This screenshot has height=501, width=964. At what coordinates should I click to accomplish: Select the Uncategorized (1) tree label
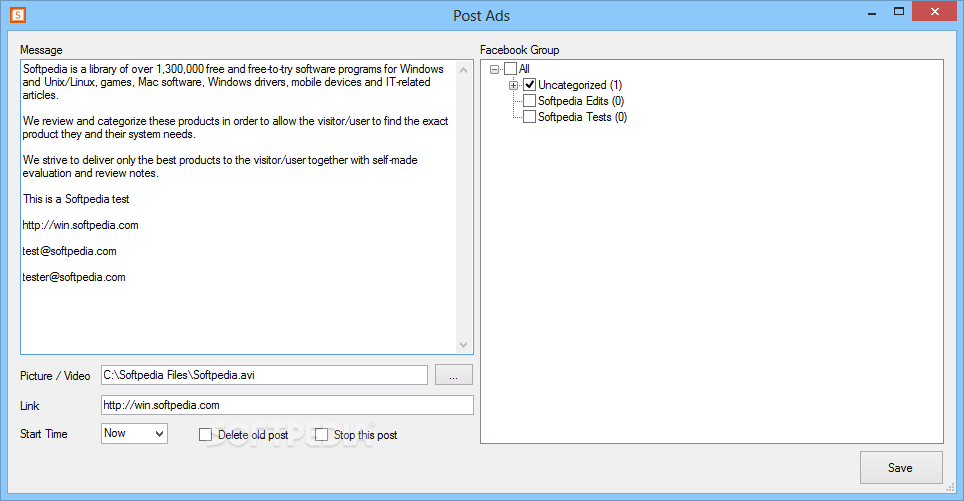pyautogui.click(x=580, y=85)
